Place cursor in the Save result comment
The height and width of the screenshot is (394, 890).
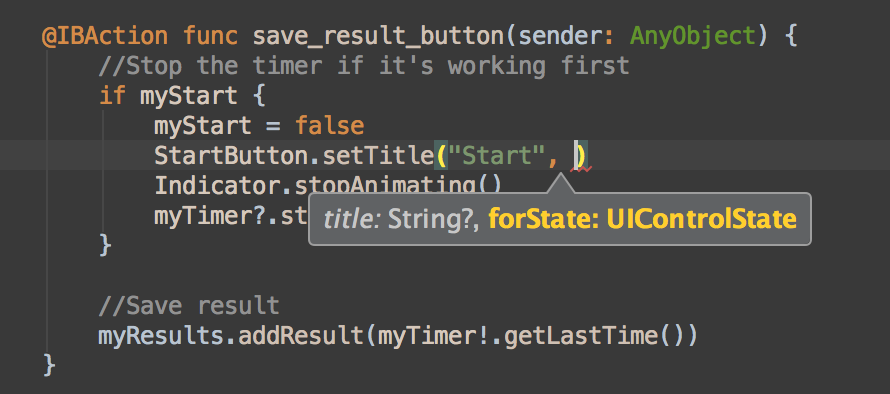click(x=189, y=305)
